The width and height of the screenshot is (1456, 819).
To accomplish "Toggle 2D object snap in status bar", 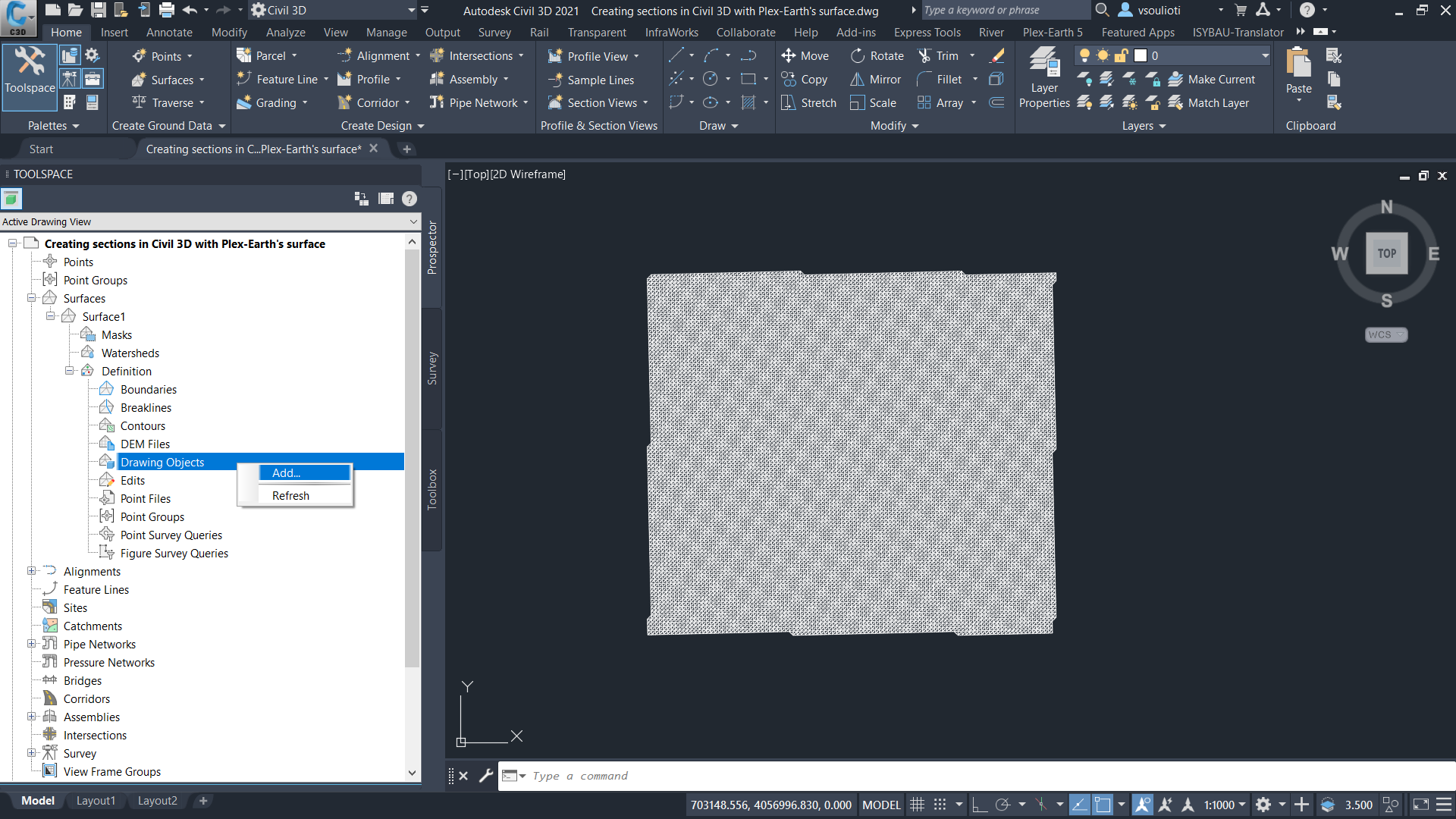I will click(x=1103, y=805).
